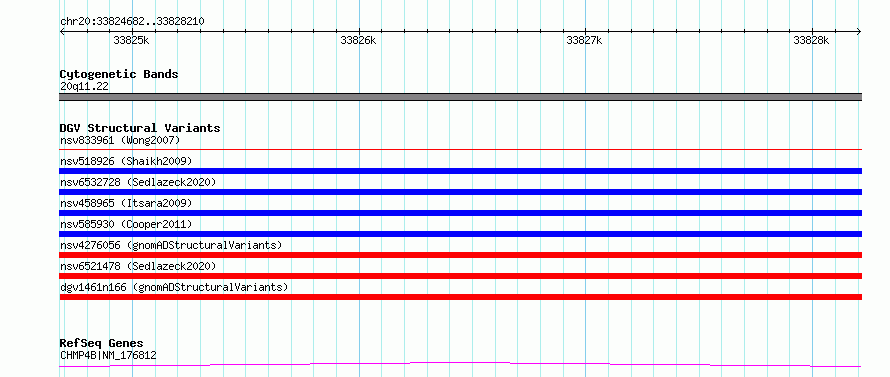Click the 33828k ruler tick label

[x=811, y=40]
